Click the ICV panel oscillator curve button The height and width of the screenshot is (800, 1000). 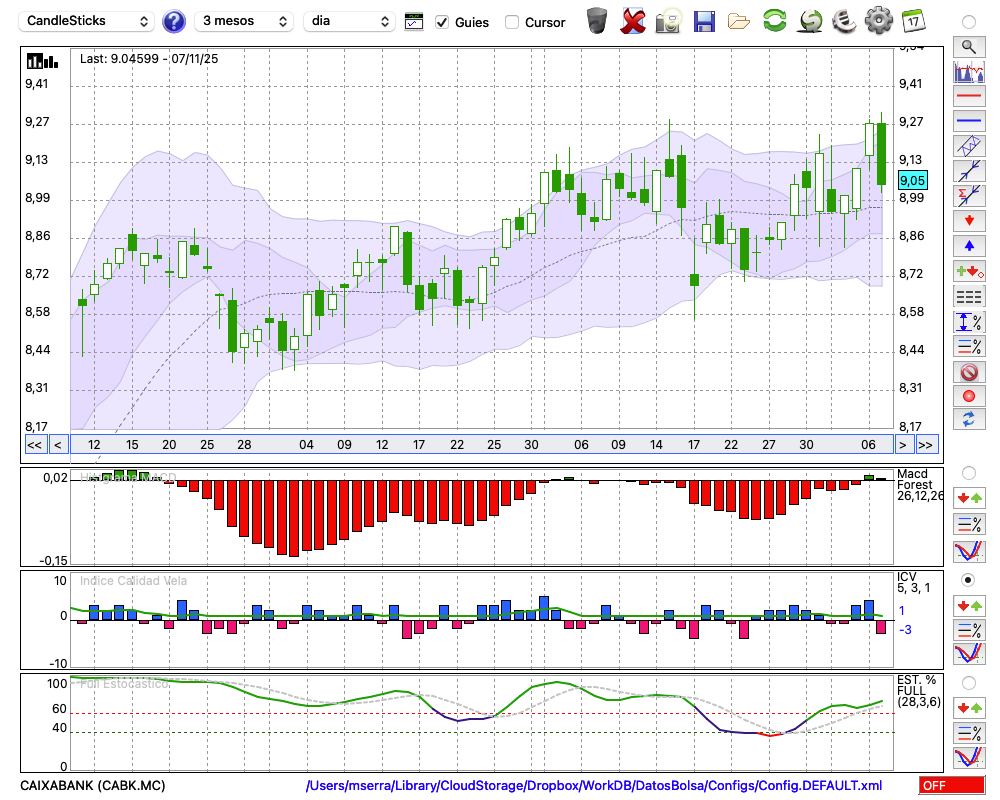(969, 653)
